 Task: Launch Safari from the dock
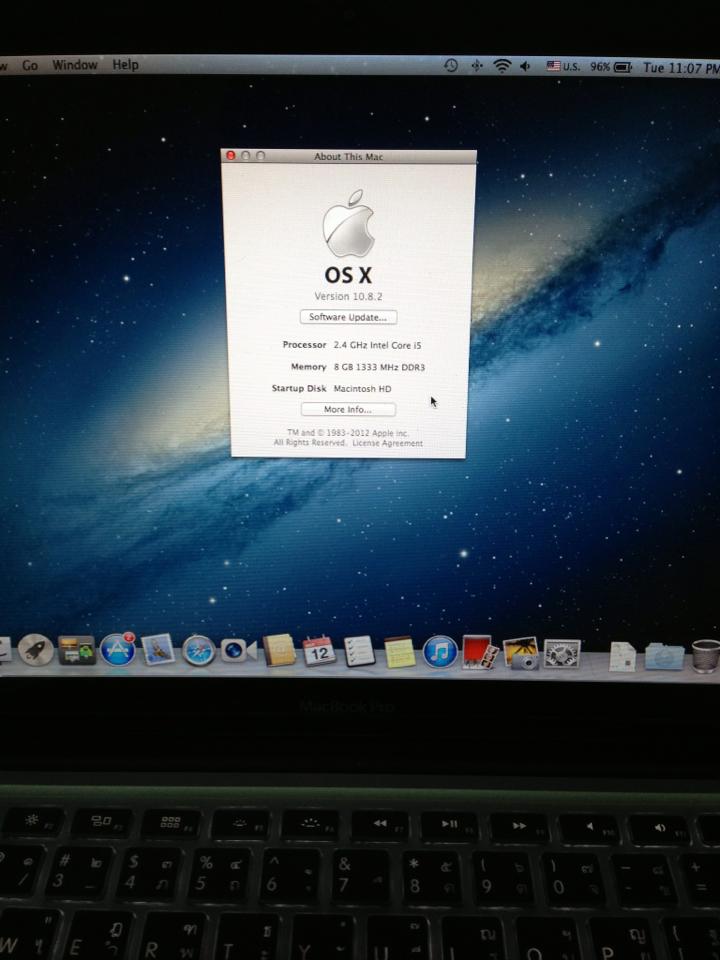pos(198,651)
